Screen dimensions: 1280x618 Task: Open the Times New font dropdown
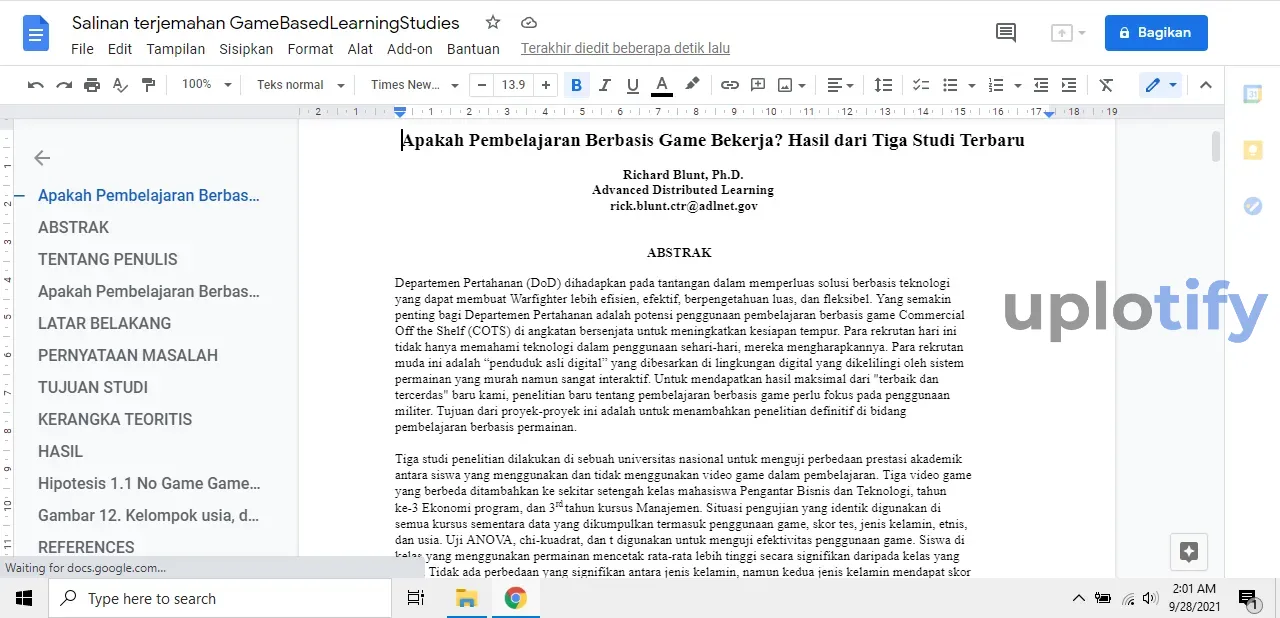(414, 85)
